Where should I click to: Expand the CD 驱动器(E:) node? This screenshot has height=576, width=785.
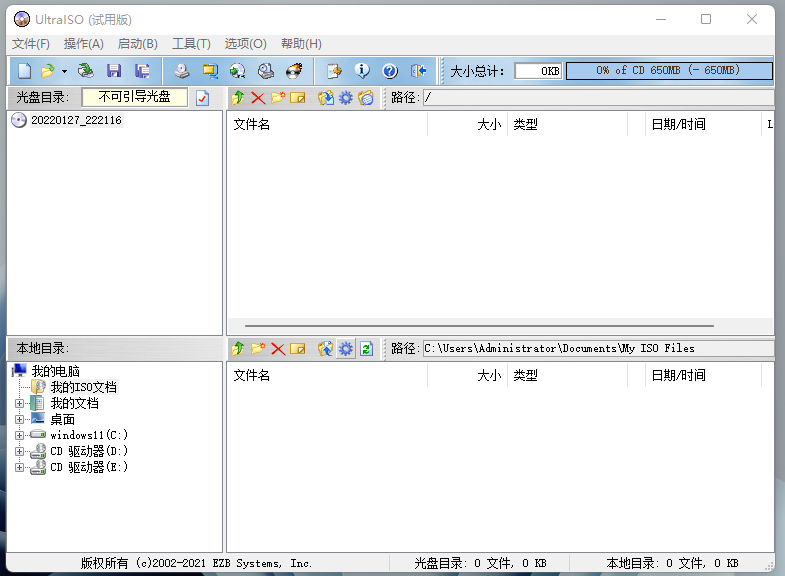[x=19, y=467]
